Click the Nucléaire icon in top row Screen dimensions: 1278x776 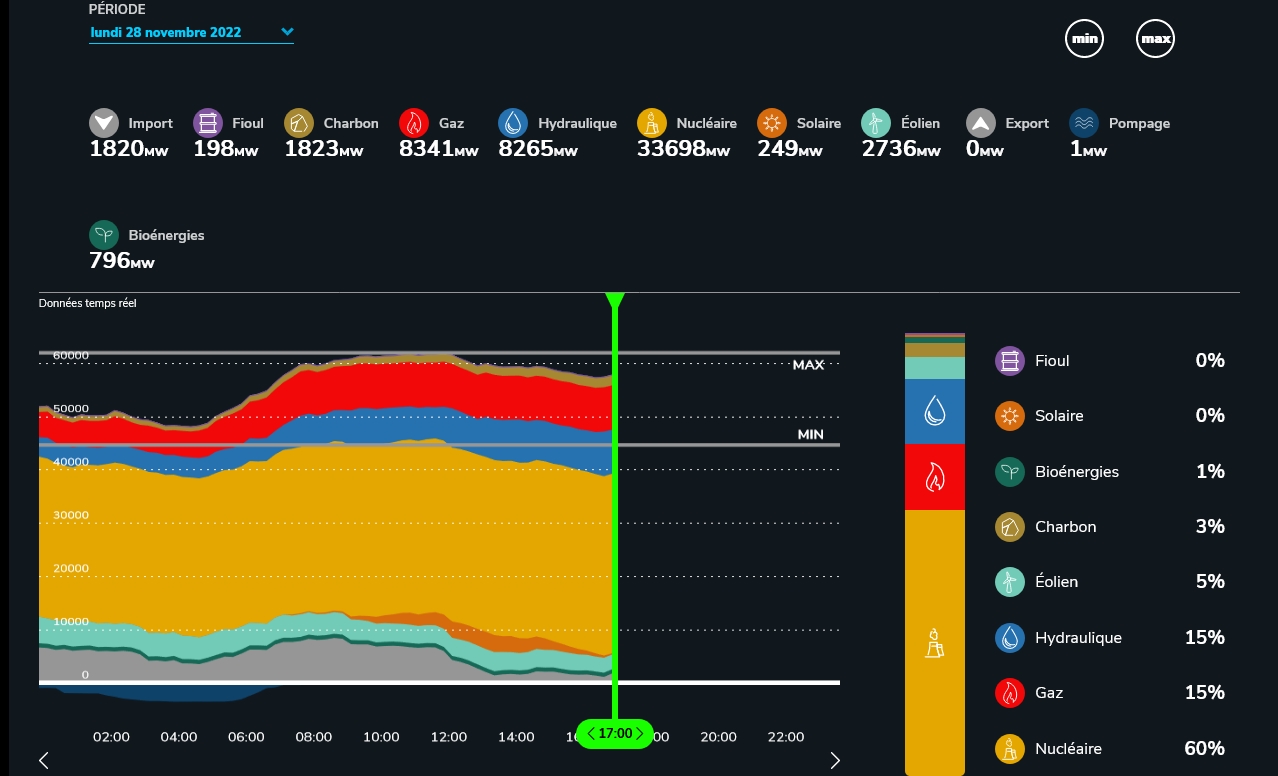point(652,123)
